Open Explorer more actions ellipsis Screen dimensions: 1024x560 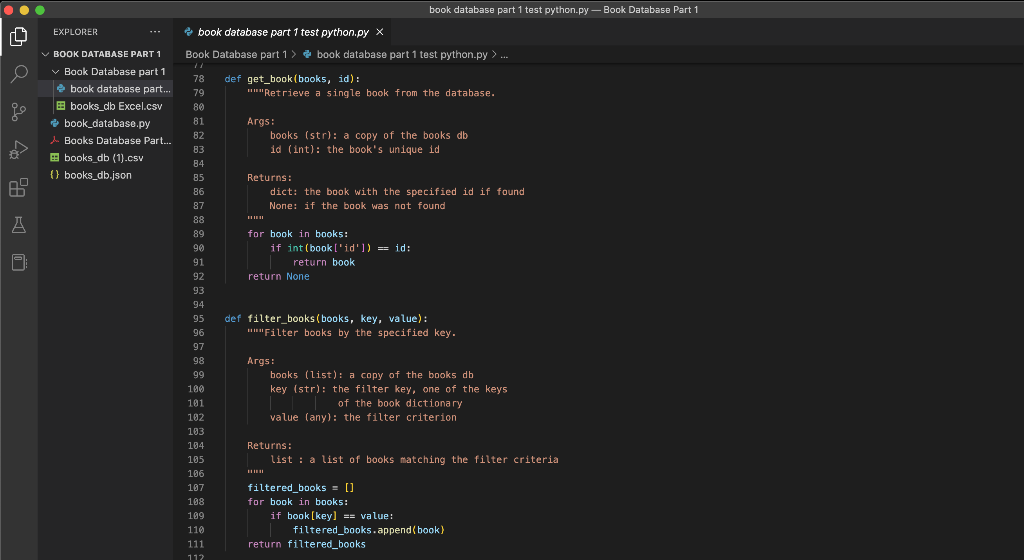(155, 32)
